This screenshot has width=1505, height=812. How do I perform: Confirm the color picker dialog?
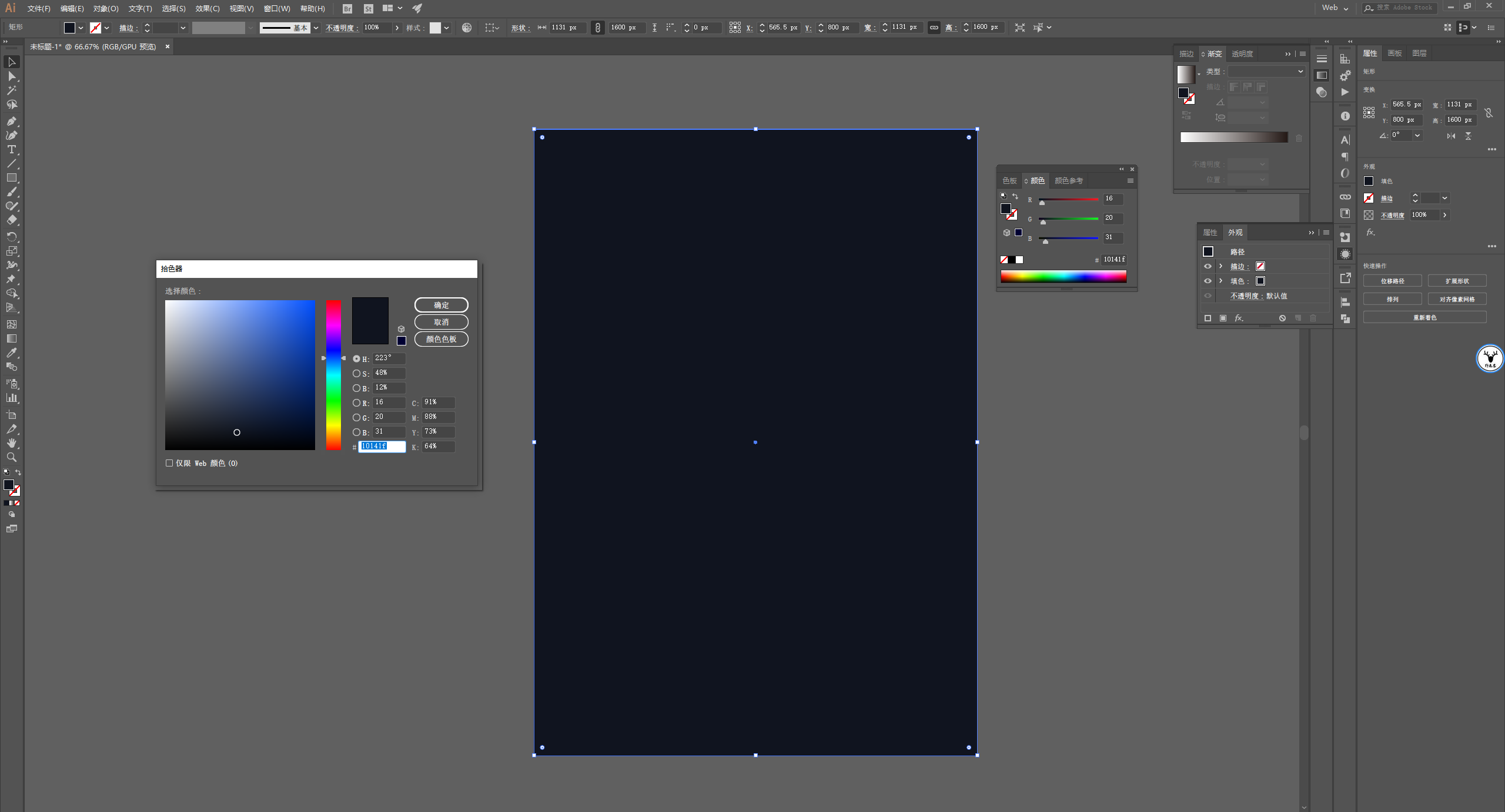[441, 305]
